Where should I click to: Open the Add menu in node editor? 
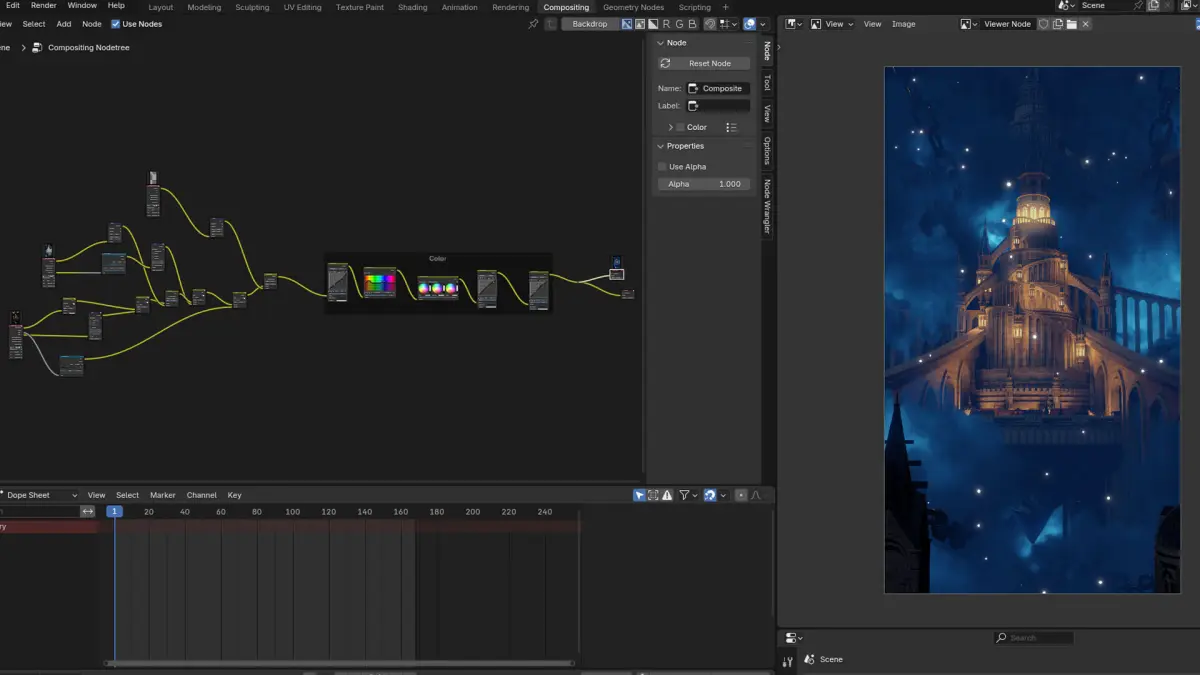point(64,24)
